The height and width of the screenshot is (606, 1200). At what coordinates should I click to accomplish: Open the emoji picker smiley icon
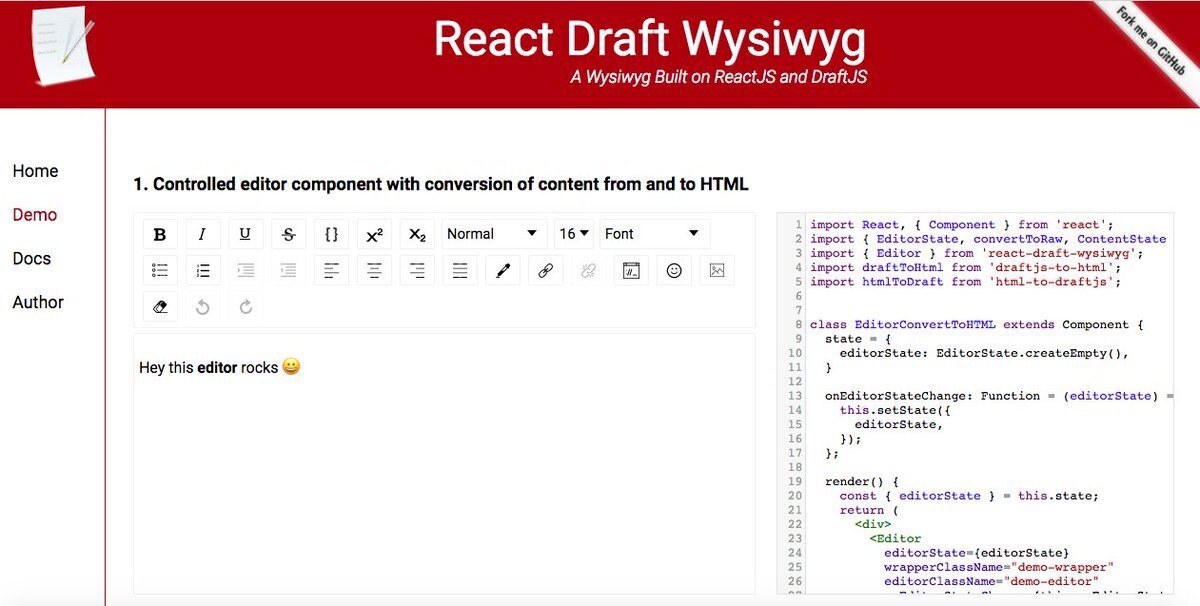(x=674, y=270)
